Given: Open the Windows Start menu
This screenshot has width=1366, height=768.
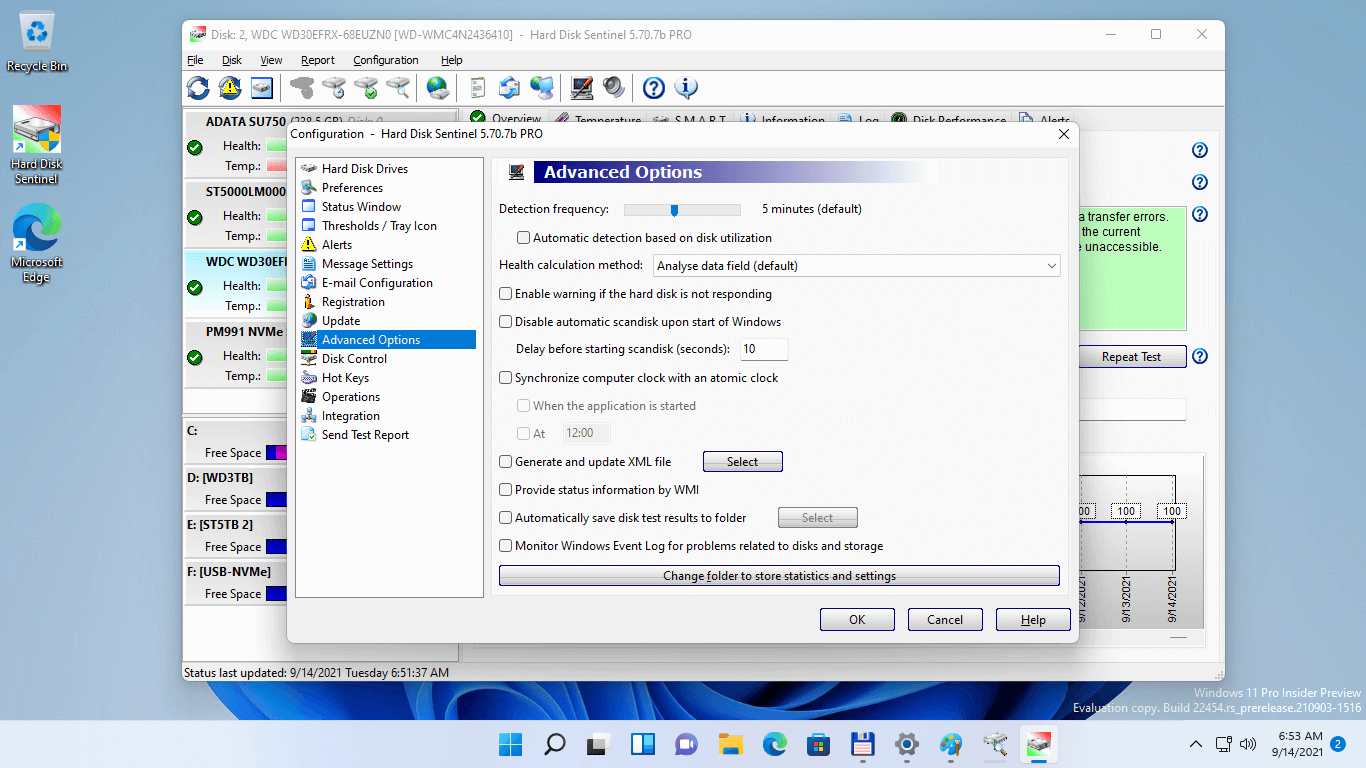Looking at the screenshot, I should 510,744.
